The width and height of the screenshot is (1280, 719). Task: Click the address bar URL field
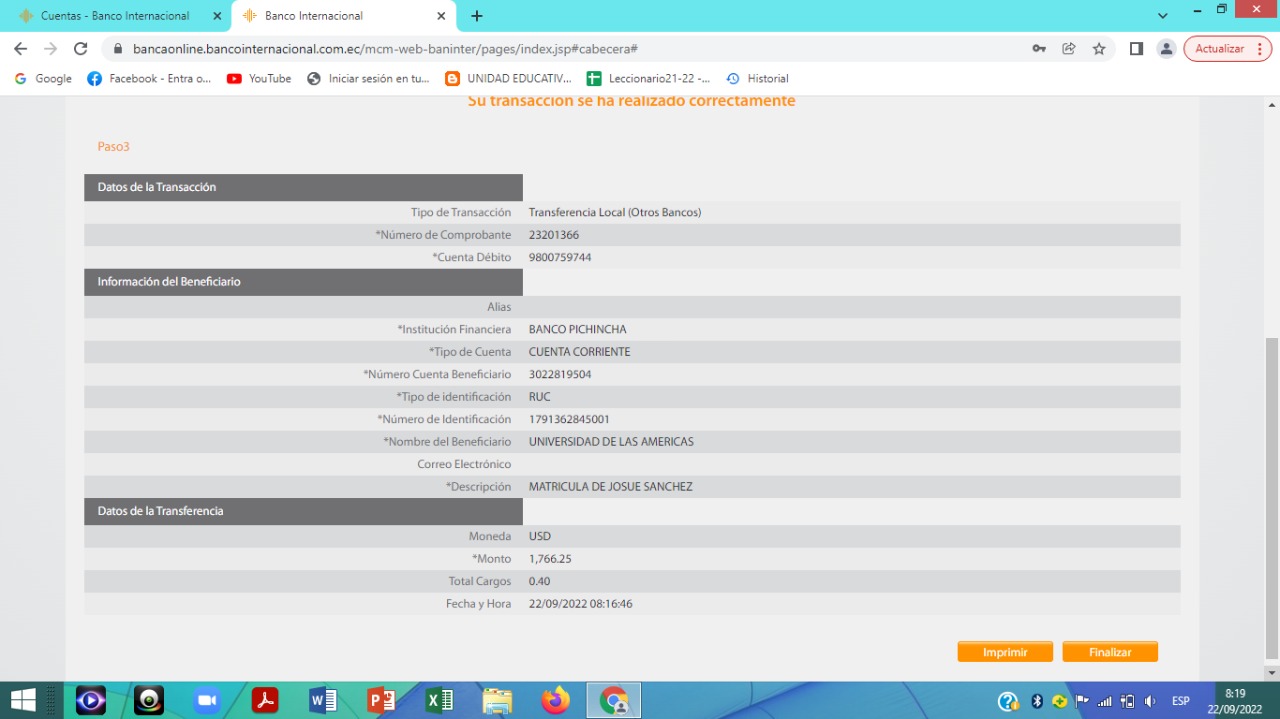[560, 49]
